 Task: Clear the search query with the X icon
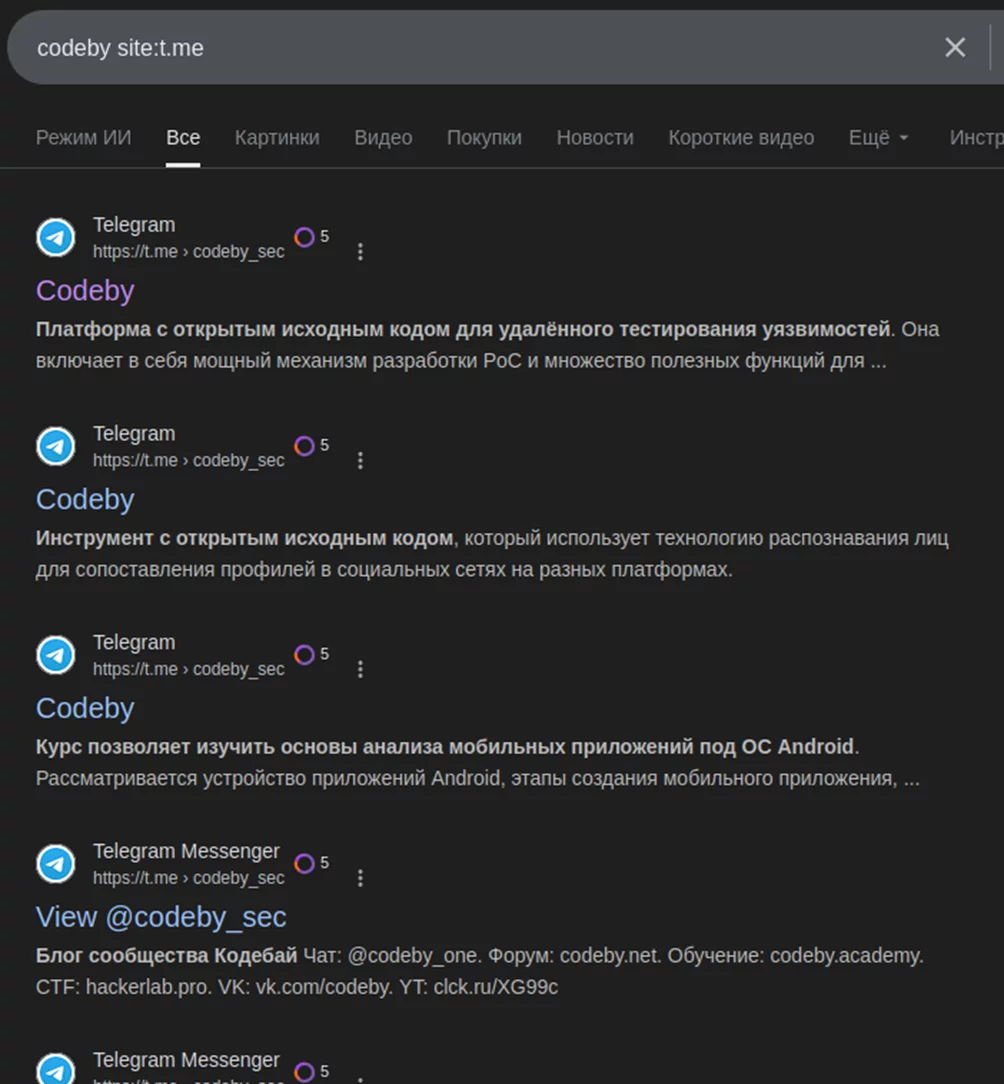pos(955,47)
